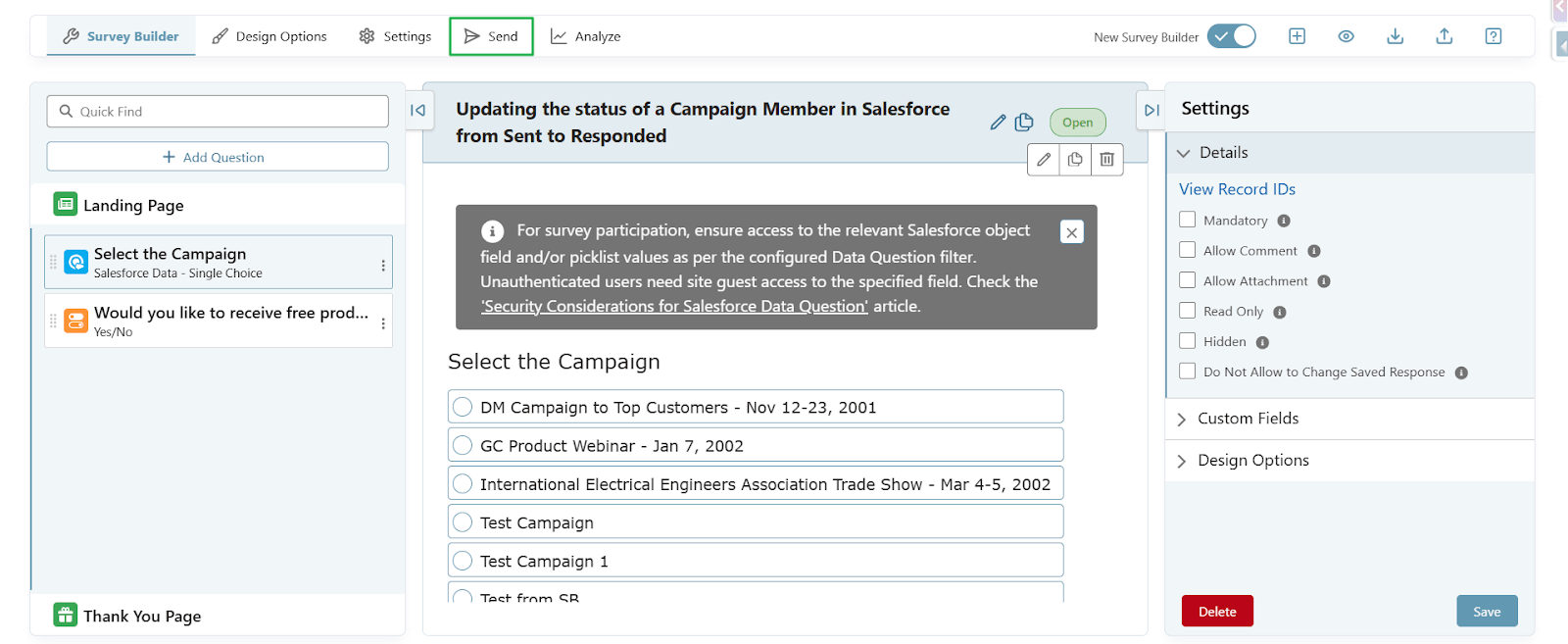The height and width of the screenshot is (644, 1568).
Task: Select 'Would you like to receive free prod...' question
Action: pos(218,321)
